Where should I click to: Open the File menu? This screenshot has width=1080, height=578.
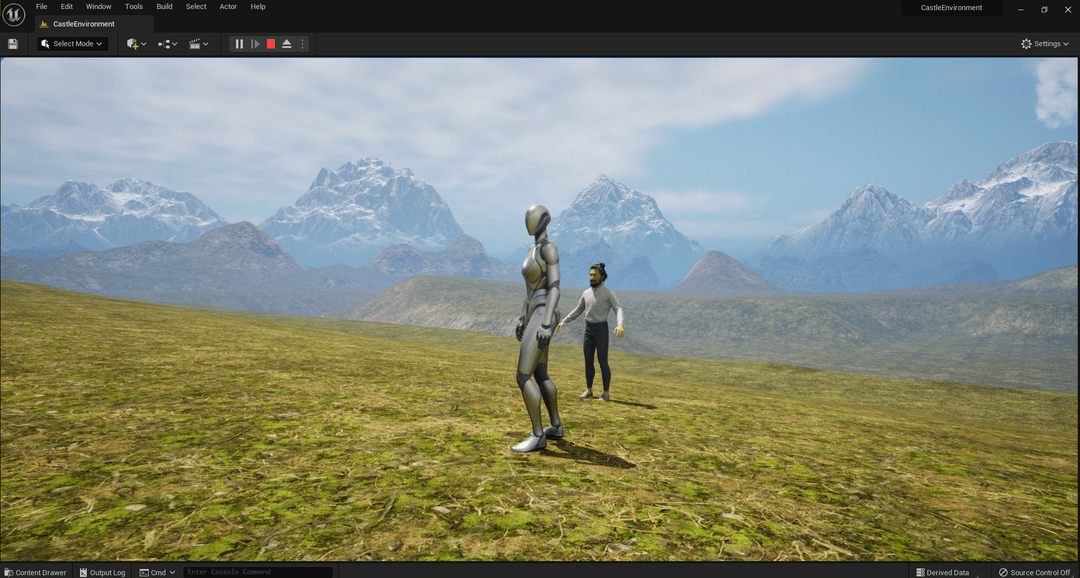coord(42,6)
